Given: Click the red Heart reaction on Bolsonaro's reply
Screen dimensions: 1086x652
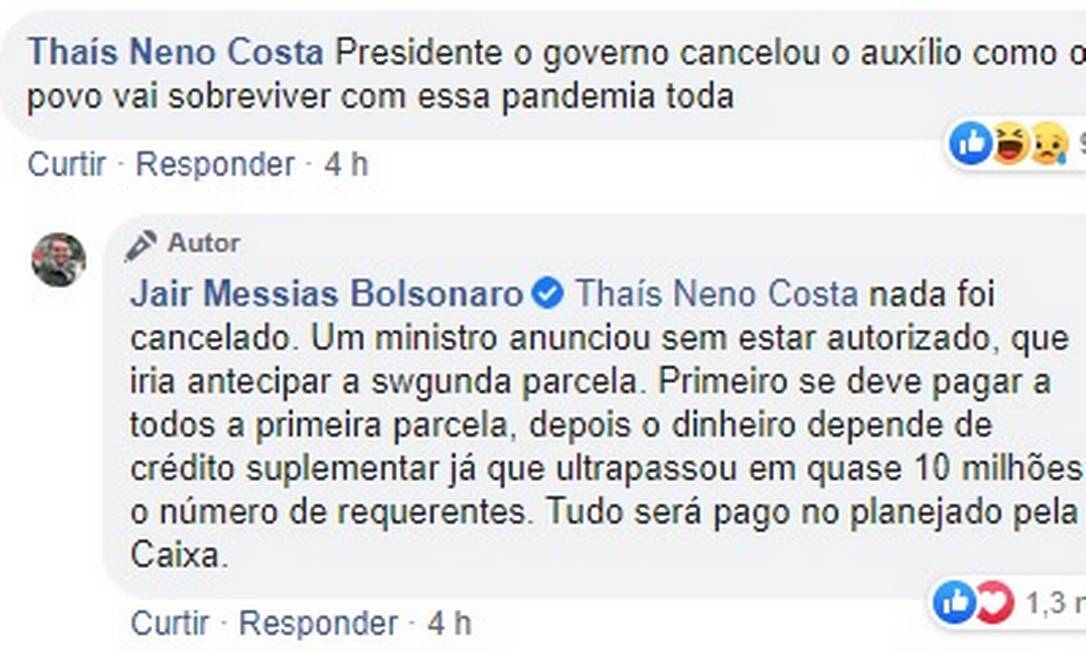Looking at the screenshot, I should point(993,602).
